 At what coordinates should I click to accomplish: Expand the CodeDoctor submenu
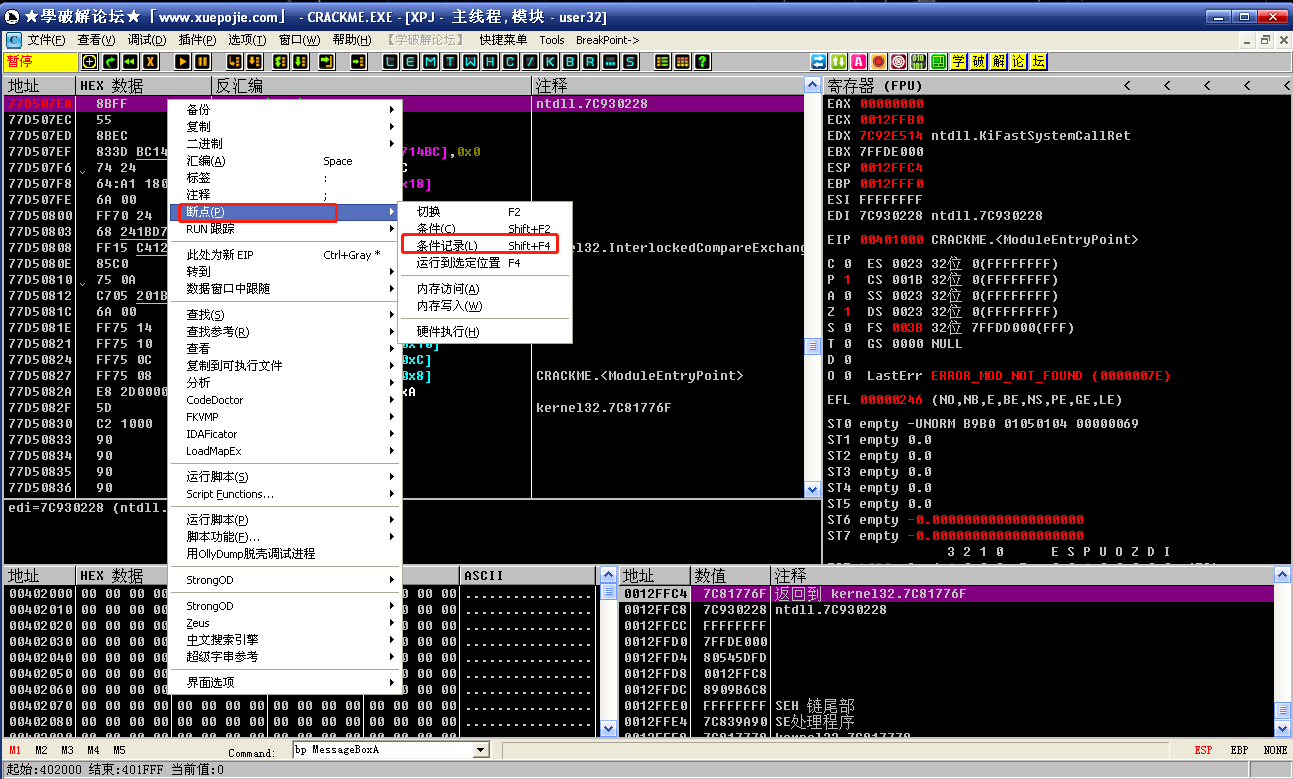pyautogui.click(x=284, y=400)
